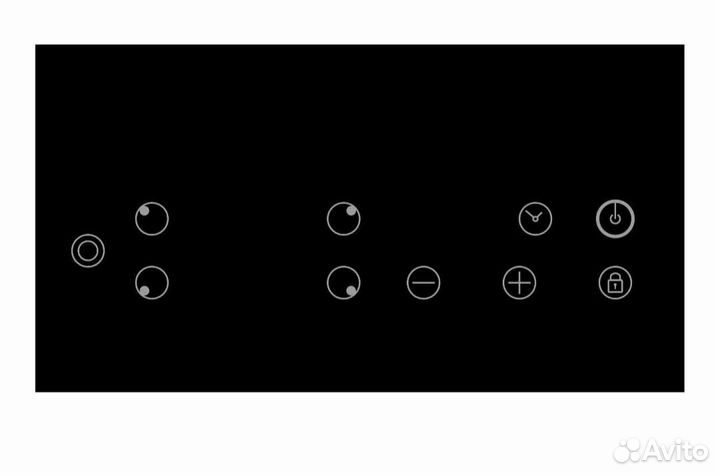The height and width of the screenshot is (476, 720).
Task: Click the circled minus symbol
Action: 423,282
